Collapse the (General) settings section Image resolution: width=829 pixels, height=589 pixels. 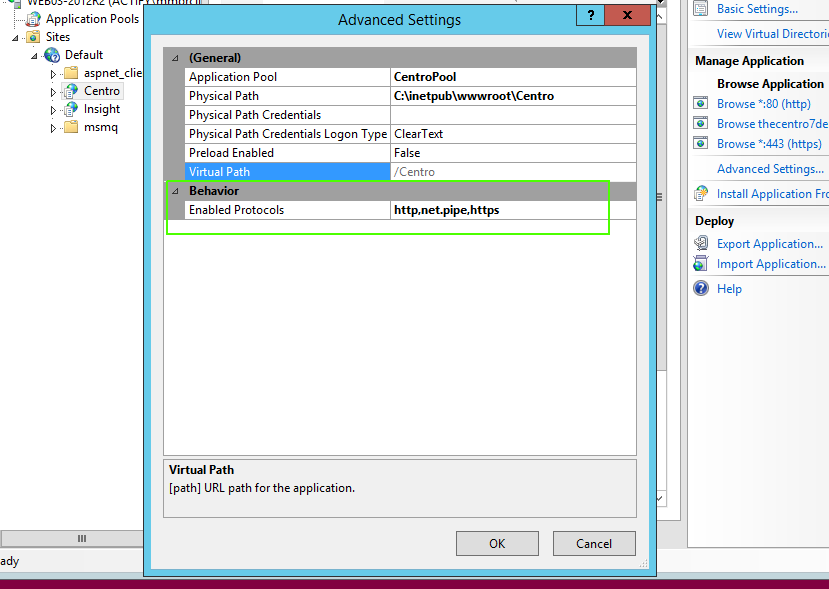175,58
